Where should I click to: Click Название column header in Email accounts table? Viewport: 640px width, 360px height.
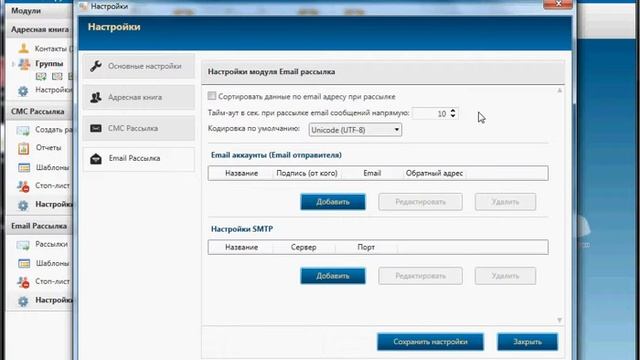241,173
